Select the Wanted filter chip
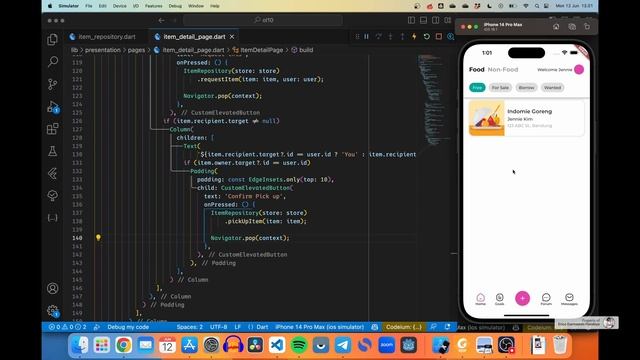Viewport: 640px width, 360px height. [552, 87]
